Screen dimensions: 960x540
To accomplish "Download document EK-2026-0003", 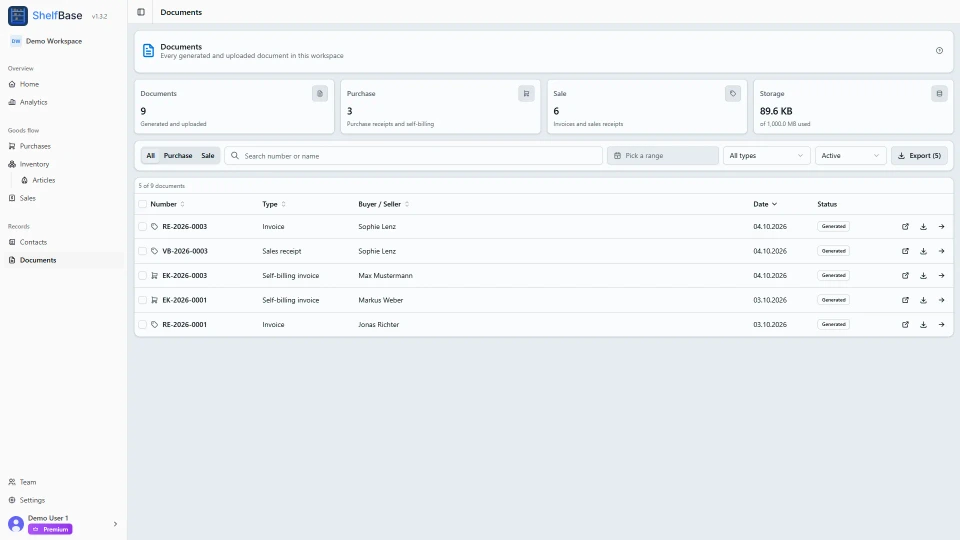I will [923, 276].
